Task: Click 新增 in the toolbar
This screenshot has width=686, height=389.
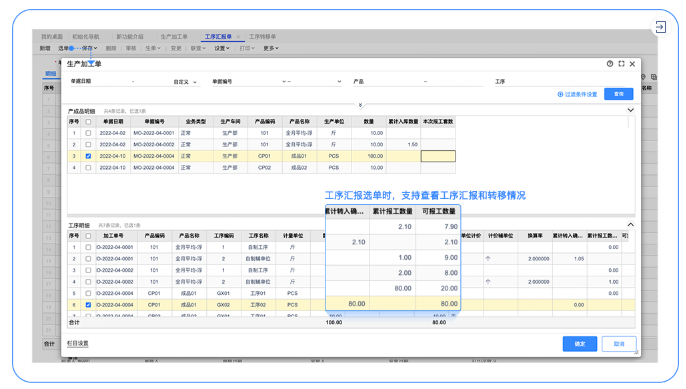Action: (x=45, y=48)
